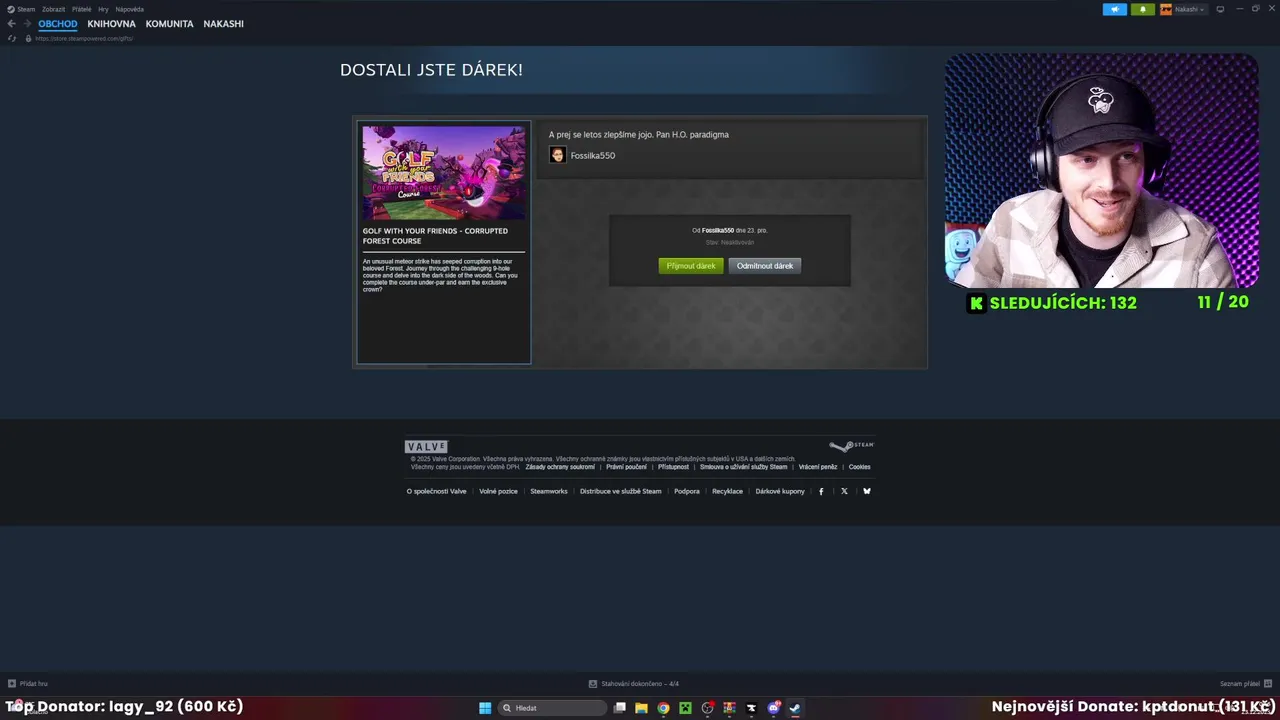Click the Fossilka550 username link
Viewport: 1280px width, 720px height.
(x=592, y=156)
